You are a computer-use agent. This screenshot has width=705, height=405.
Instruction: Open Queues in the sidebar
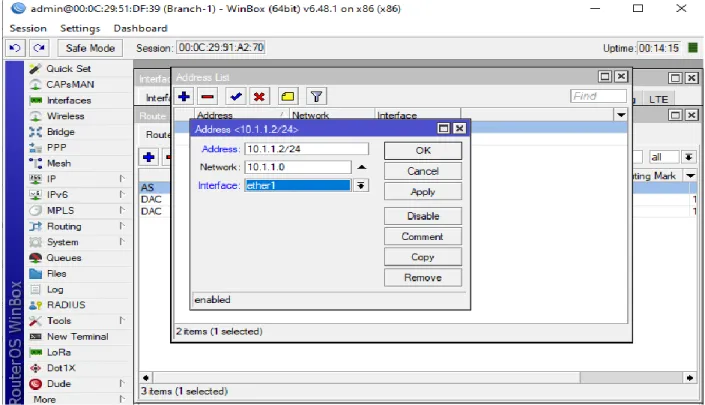pos(64,258)
